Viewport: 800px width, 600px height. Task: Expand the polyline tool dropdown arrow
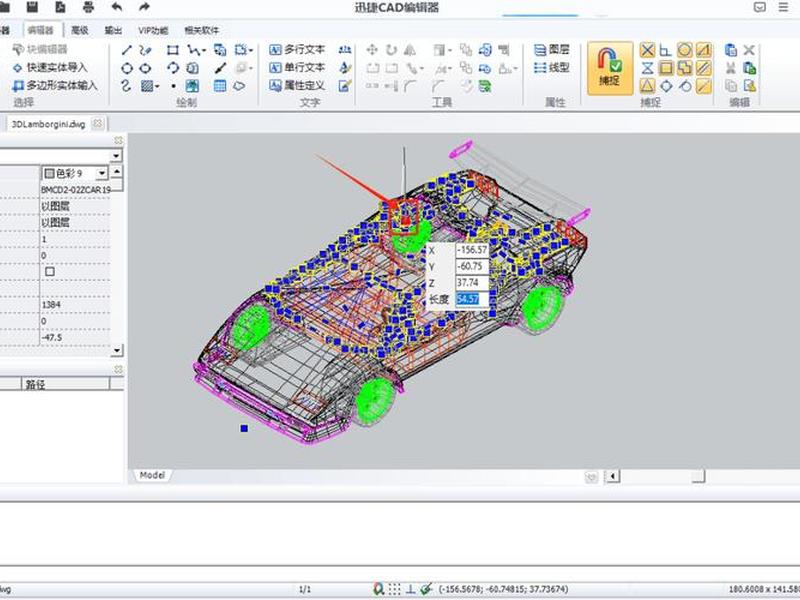[204, 50]
